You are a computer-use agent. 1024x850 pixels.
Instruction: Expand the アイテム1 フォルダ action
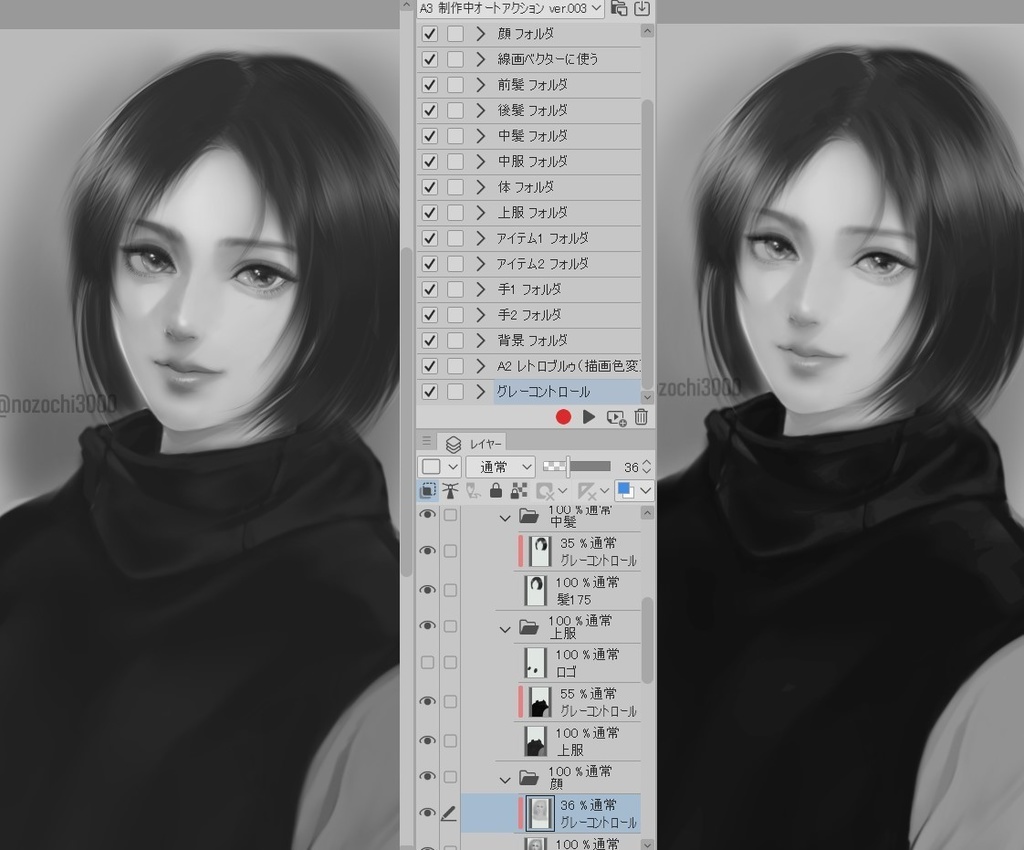[x=481, y=238]
